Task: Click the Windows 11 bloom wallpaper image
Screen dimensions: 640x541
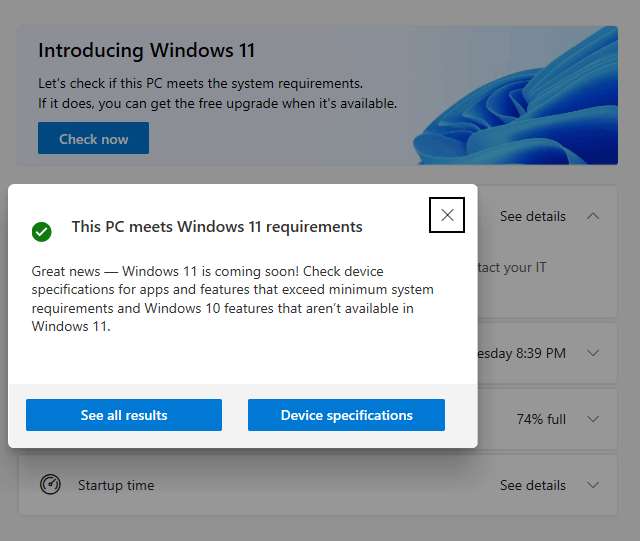Action: 516,96
